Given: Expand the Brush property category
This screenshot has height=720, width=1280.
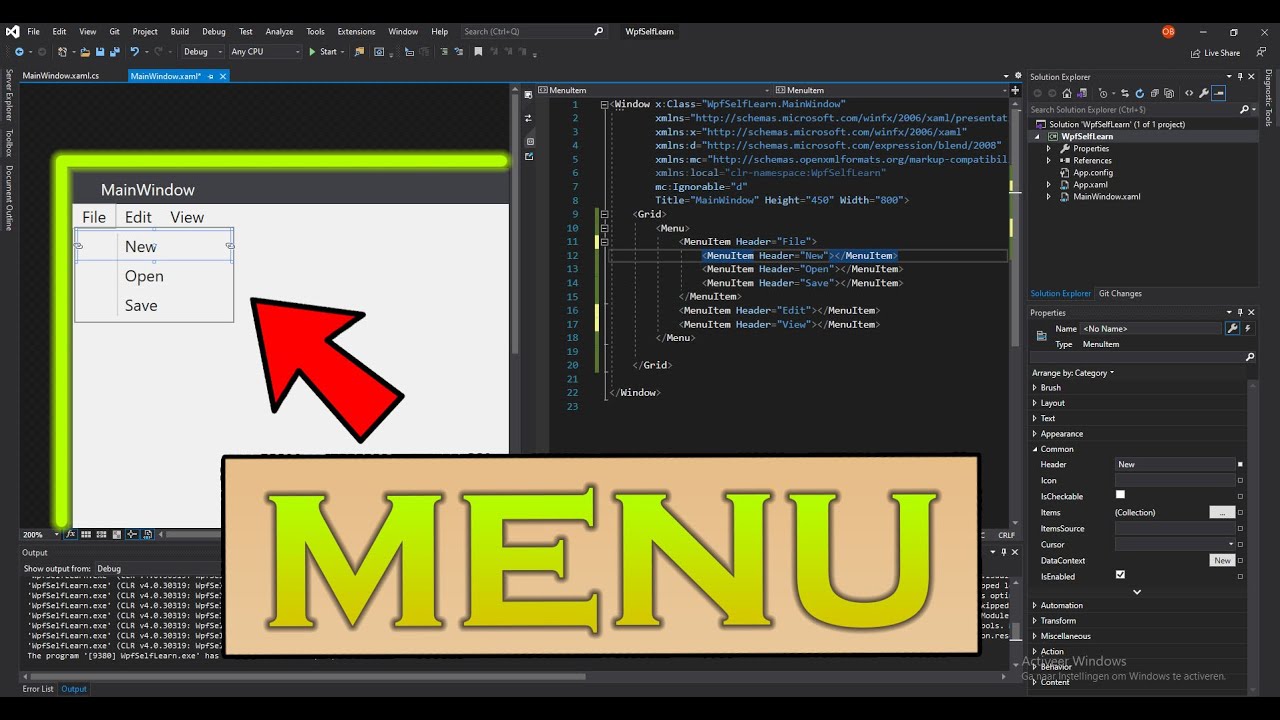Looking at the screenshot, I should 1035,388.
